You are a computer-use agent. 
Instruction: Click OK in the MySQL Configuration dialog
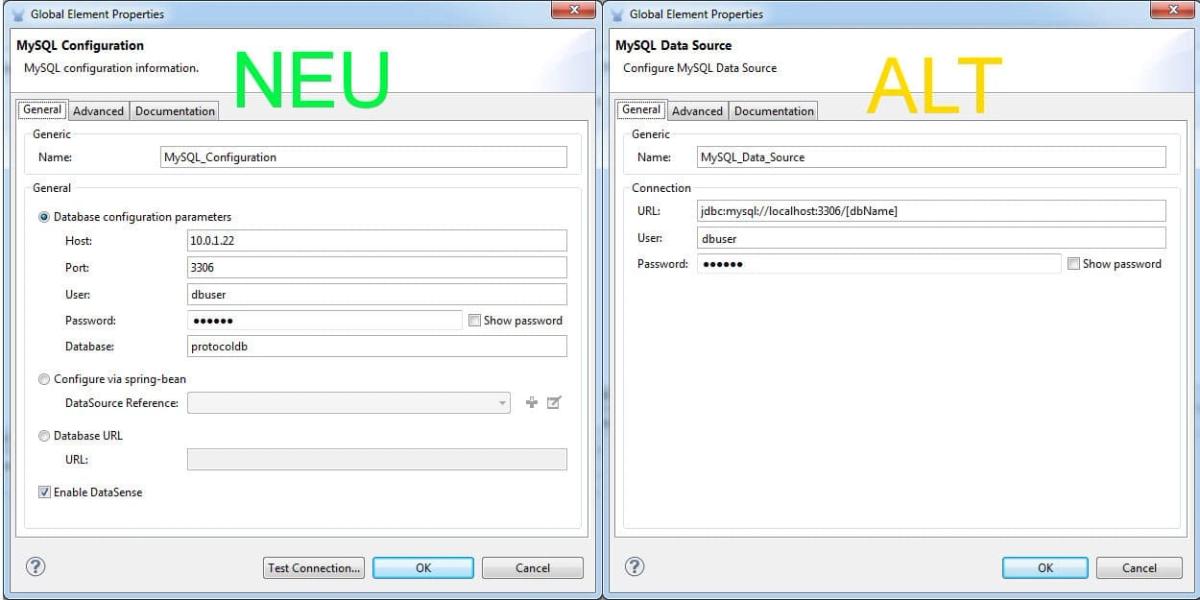click(423, 568)
